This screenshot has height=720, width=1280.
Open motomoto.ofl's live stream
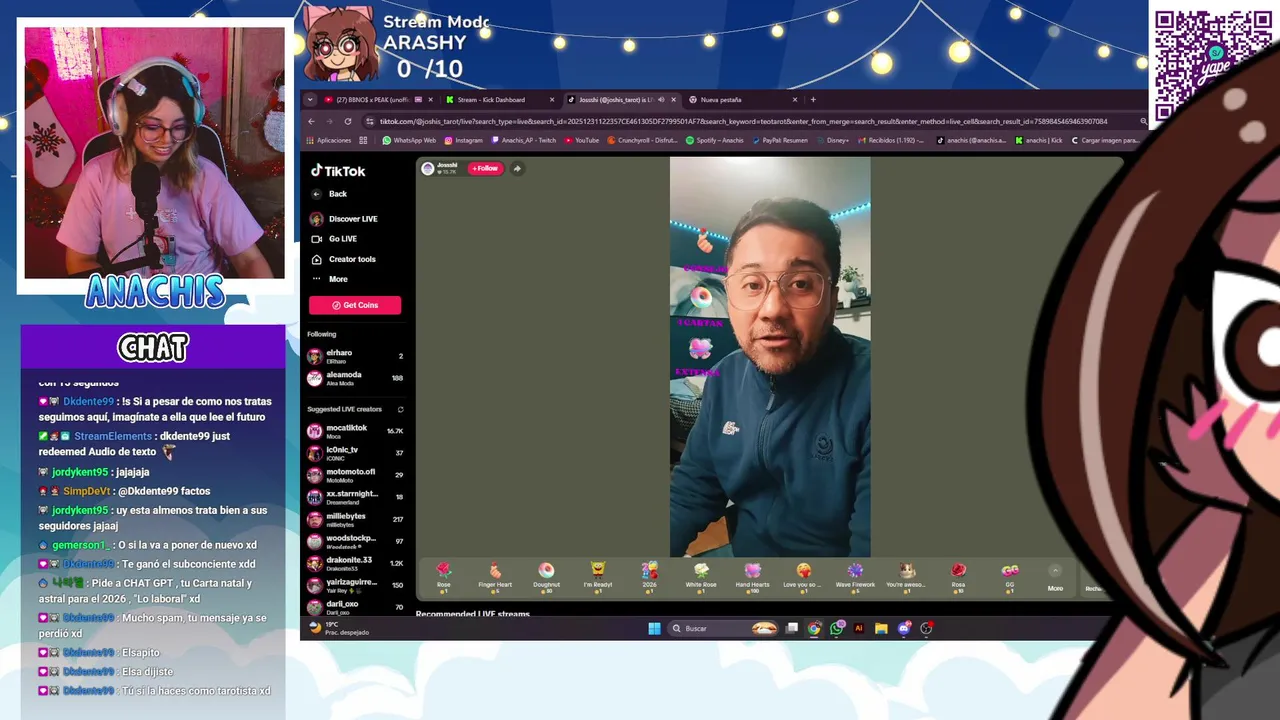(x=355, y=475)
